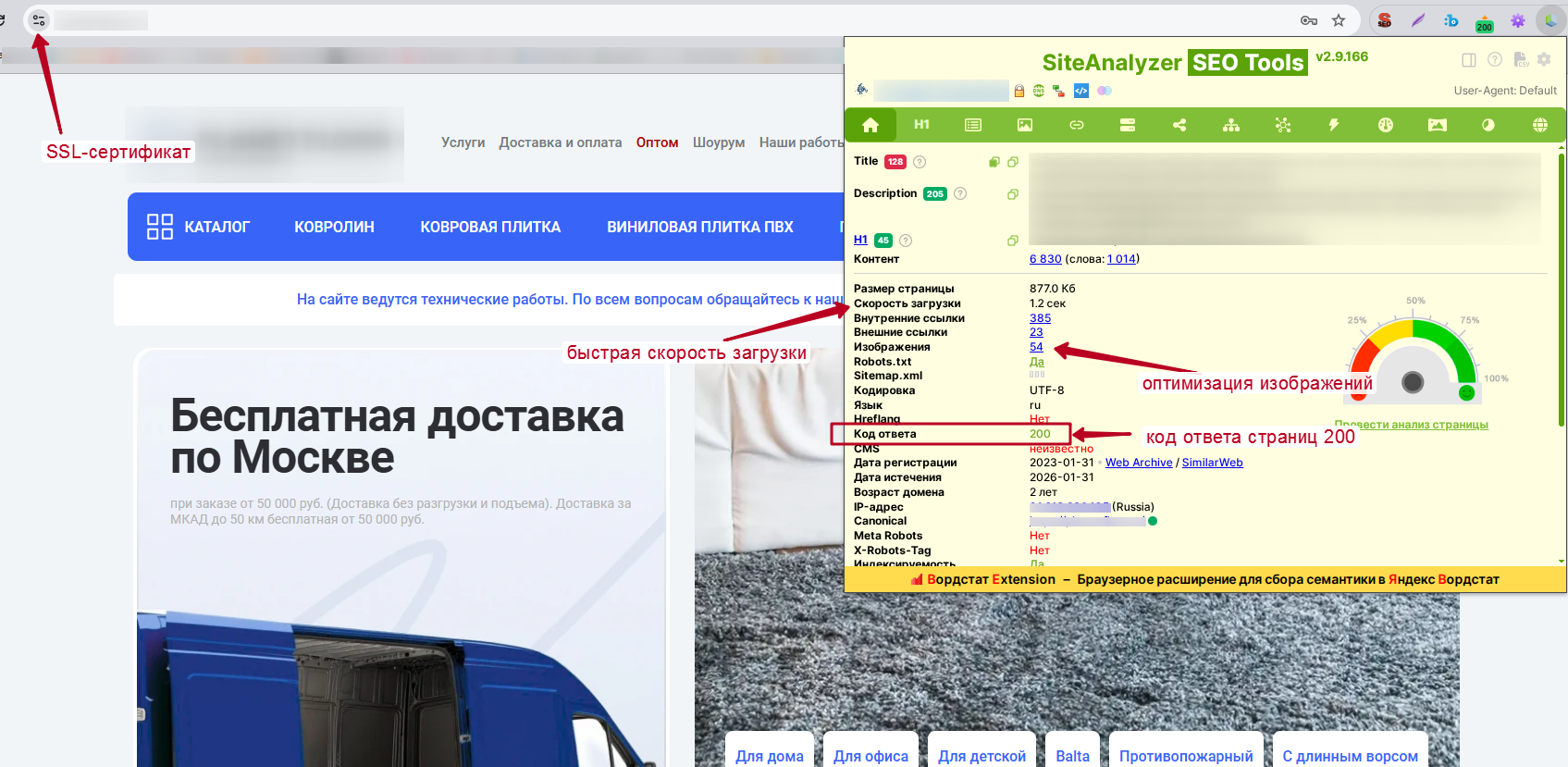Export SiteAnalyzer data to CSV
This screenshot has width=1568, height=767.
pyautogui.click(x=1520, y=60)
